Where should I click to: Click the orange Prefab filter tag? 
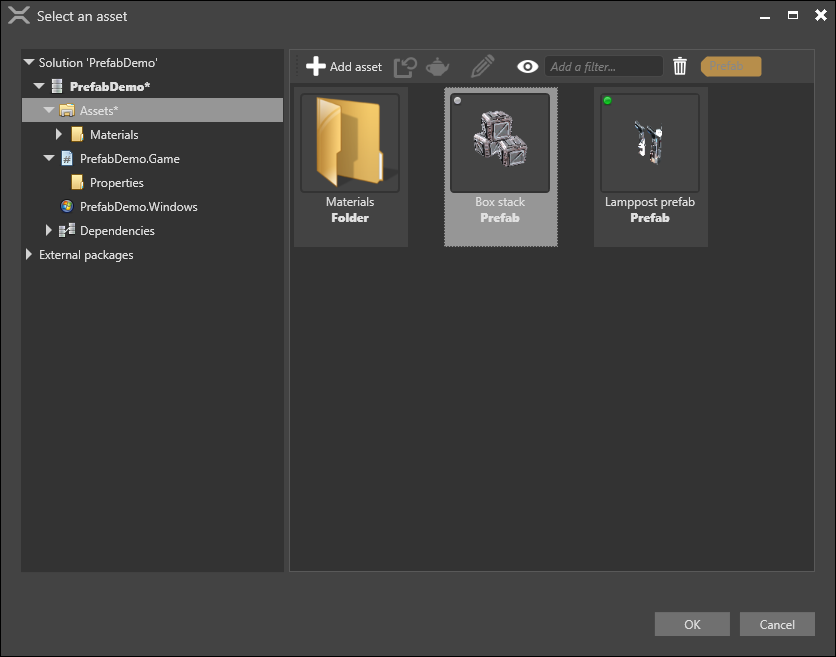pyautogui.click(x=730, y=66)
